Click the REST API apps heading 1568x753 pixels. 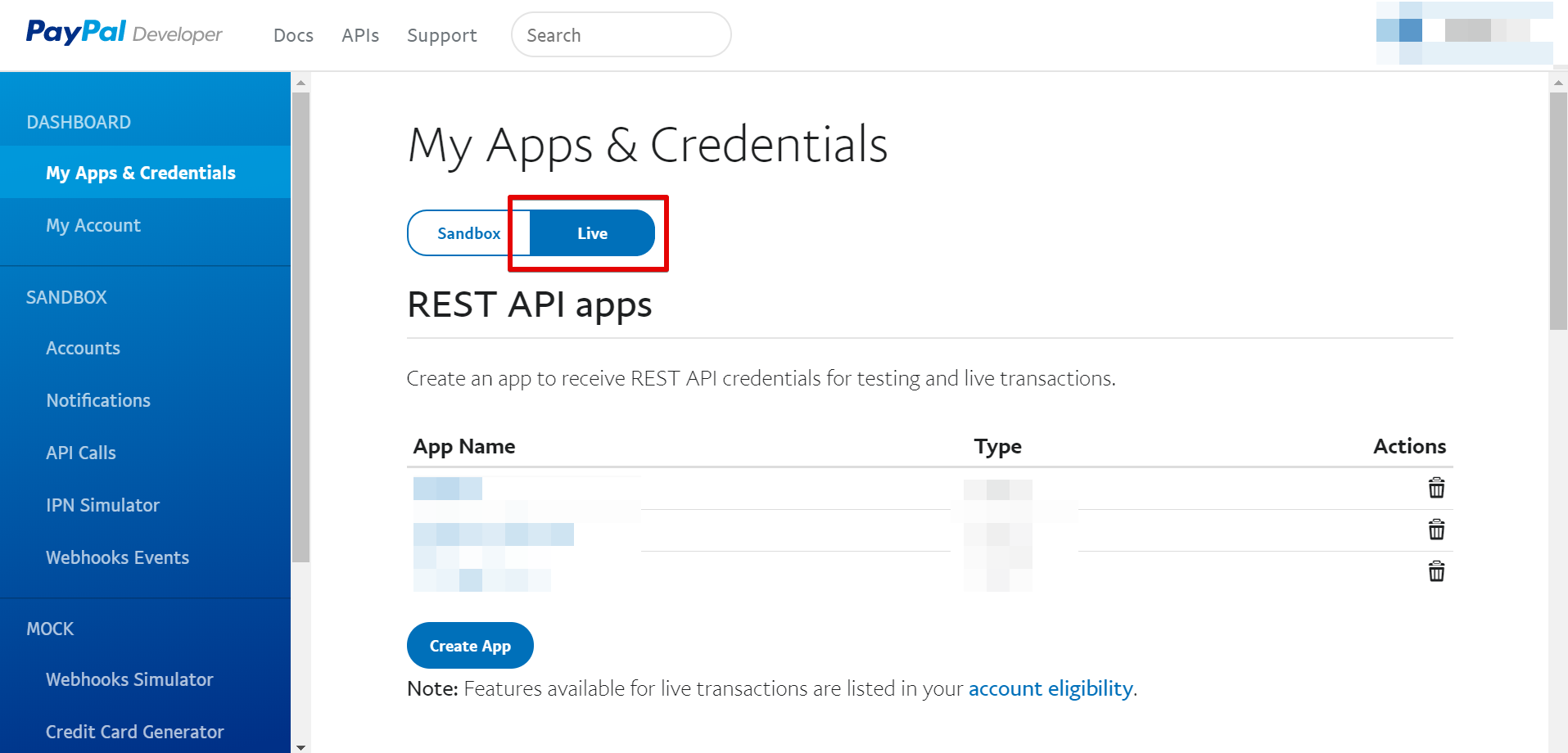(529, 304)
